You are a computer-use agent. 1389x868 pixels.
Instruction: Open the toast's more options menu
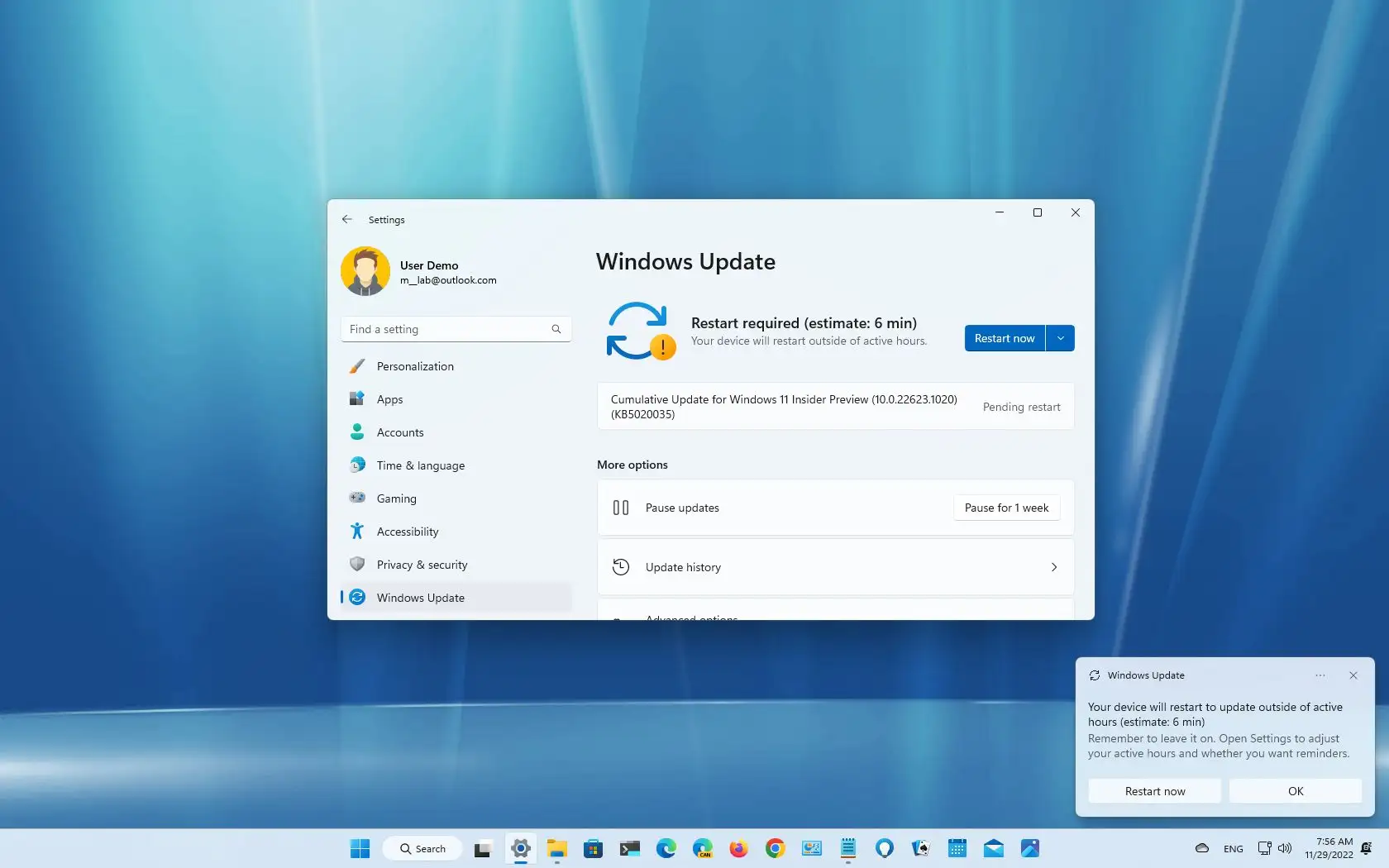(1320, 675)
